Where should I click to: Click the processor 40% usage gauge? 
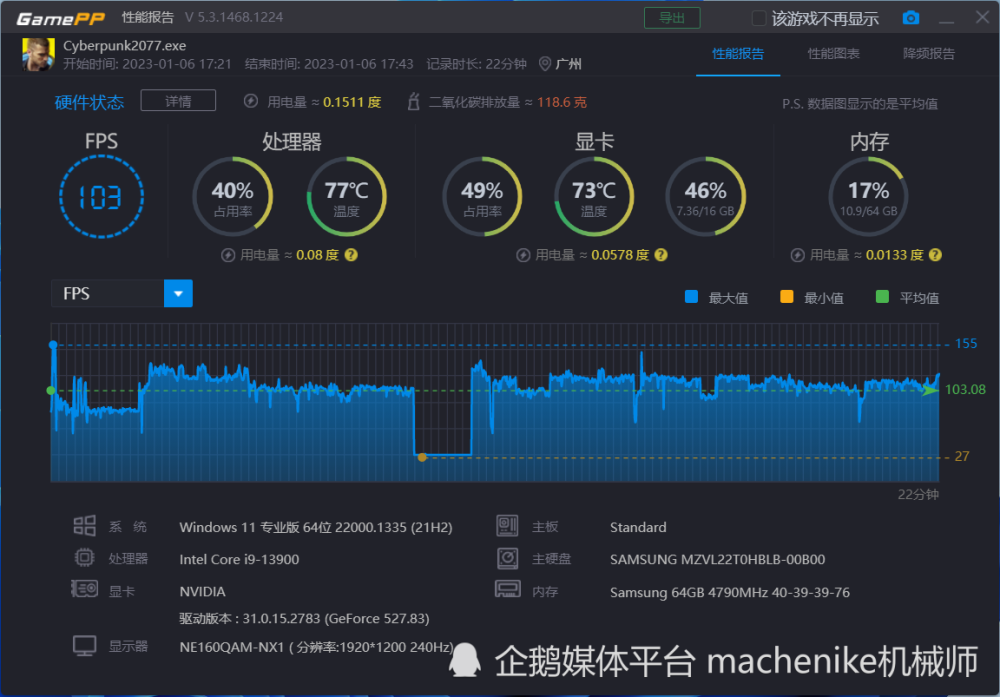(233, 196)
